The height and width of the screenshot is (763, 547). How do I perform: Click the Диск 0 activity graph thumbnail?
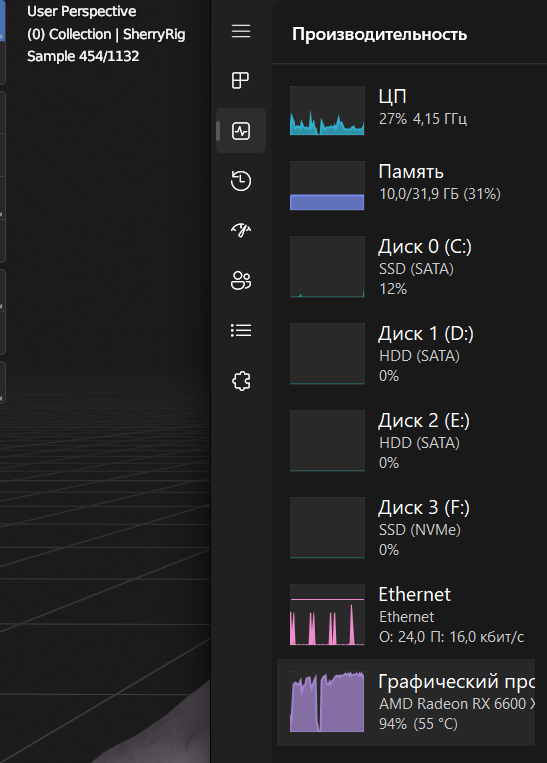327,267
